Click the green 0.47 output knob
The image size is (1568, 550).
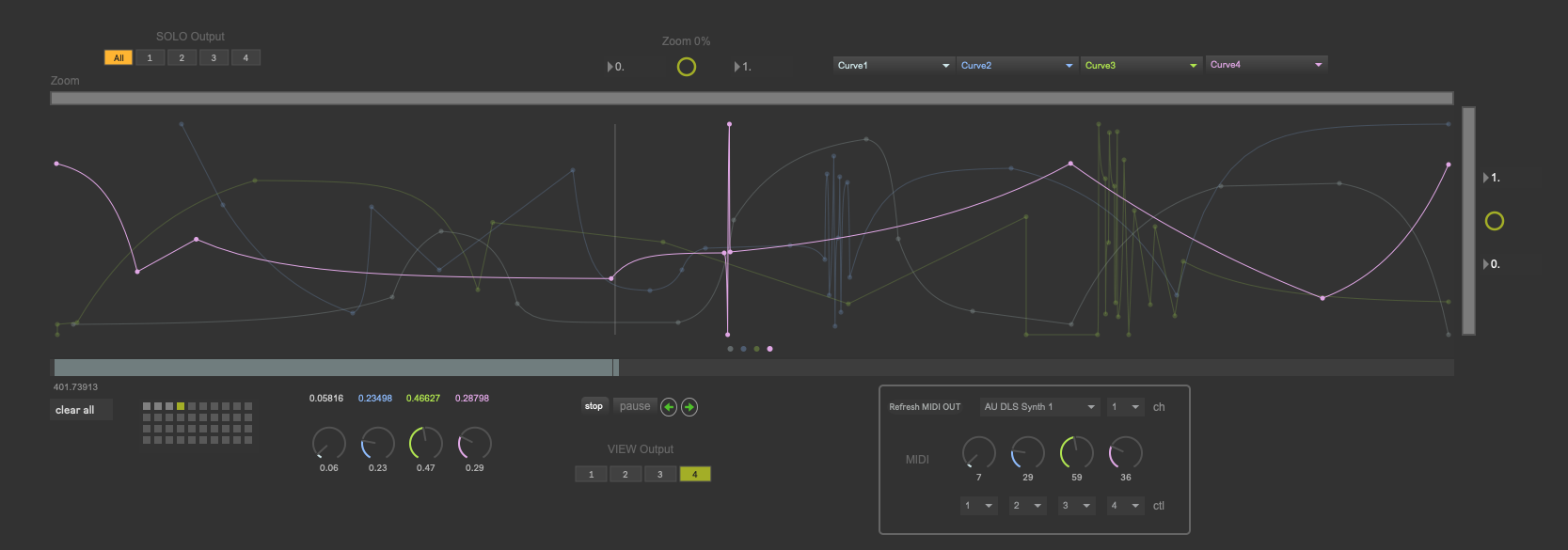[x=425, y=443]
